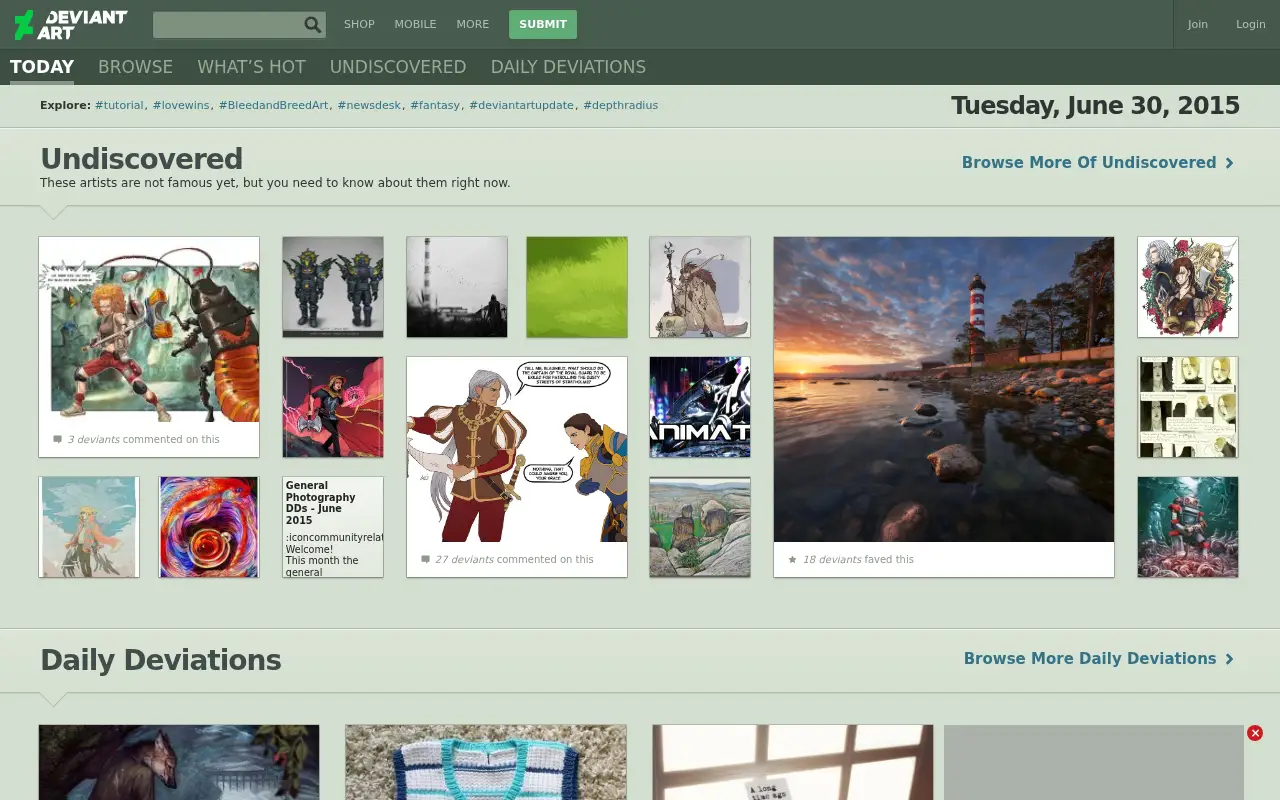Click the Login link
This screenshot has height=800, width=1280.
click(x=1251, y=24)
